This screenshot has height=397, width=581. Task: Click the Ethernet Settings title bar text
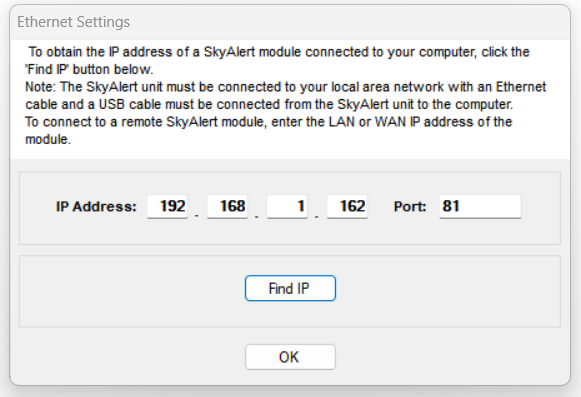coord(73,22)
